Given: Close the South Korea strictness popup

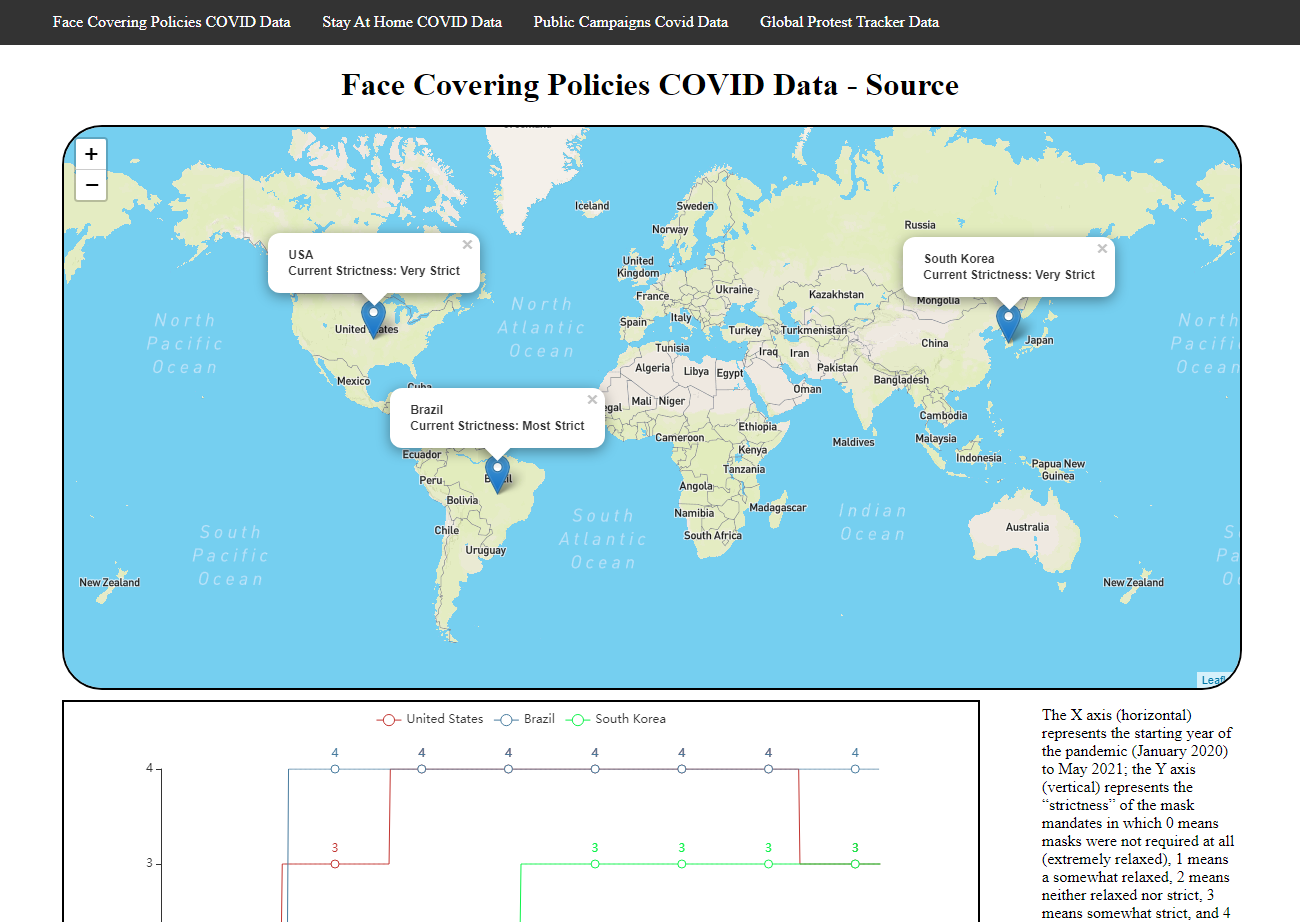Looking at the screenshot, I should tap(1102, 248).
